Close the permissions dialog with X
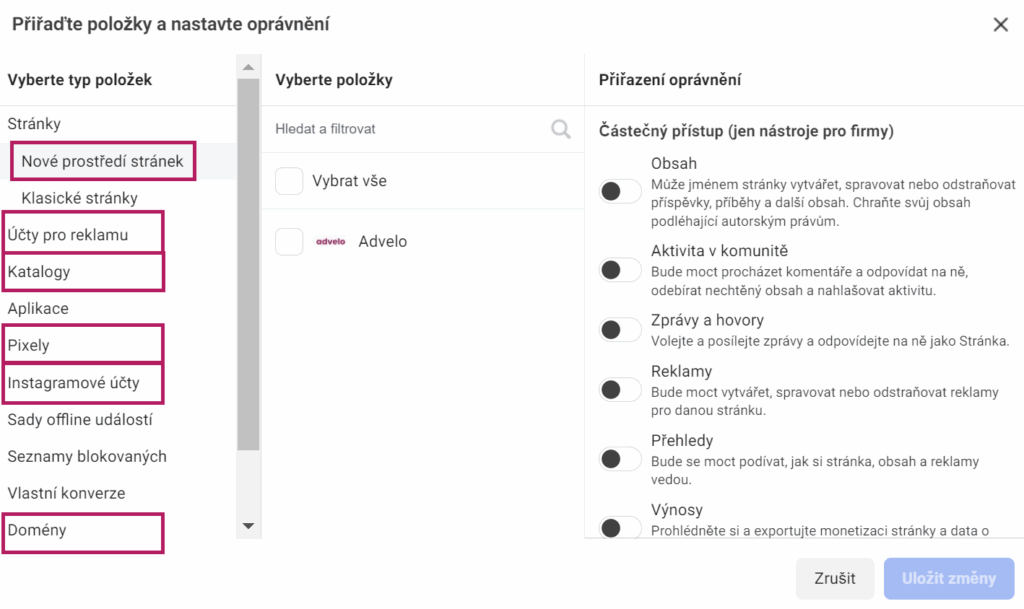 (1001, 25)
